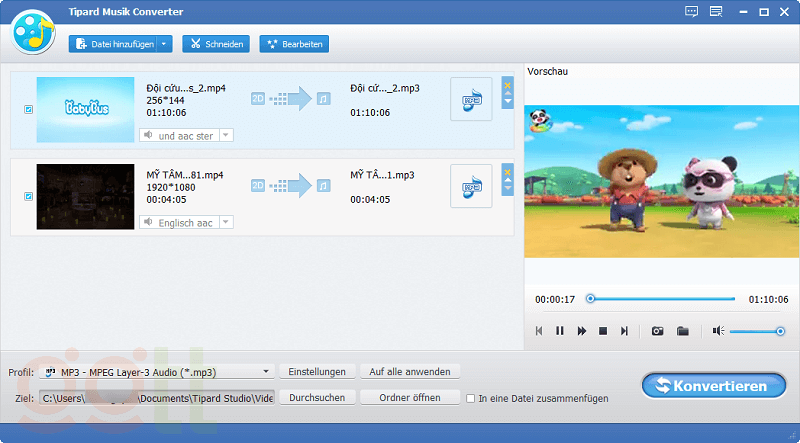Expand the 'und aac ster' audio track dropdown
The height and width of the screenshot is (443, 800).
[226, 135]
